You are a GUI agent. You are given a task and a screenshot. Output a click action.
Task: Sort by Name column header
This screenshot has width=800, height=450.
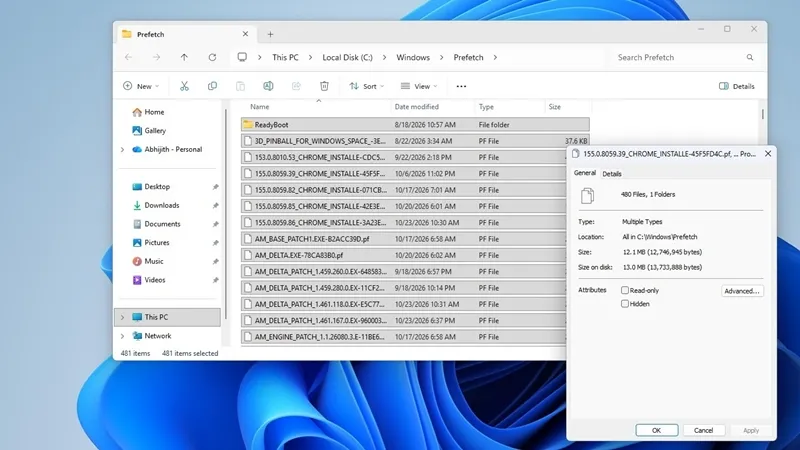coord(259,107)
